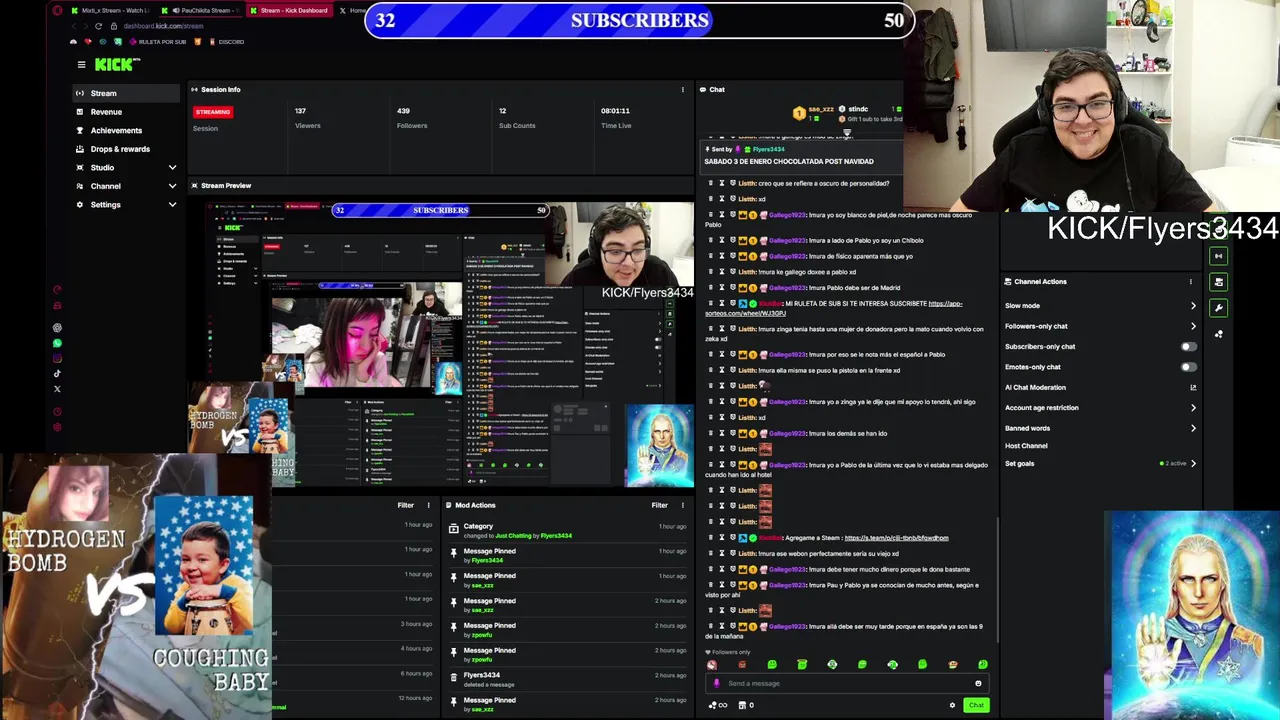Click Flyers3434 in pinned message
The height and width of the screenshot is (720, 1280).
(768, 149)
